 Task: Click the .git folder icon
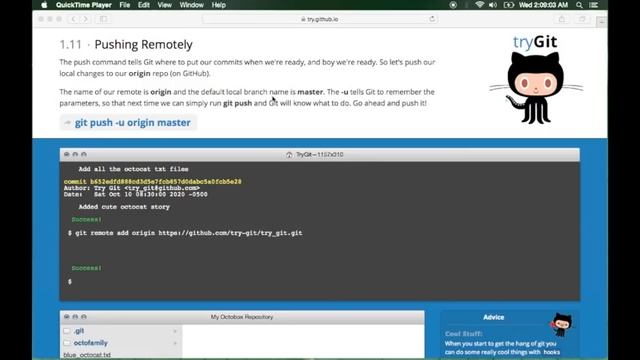pos(67,331)
